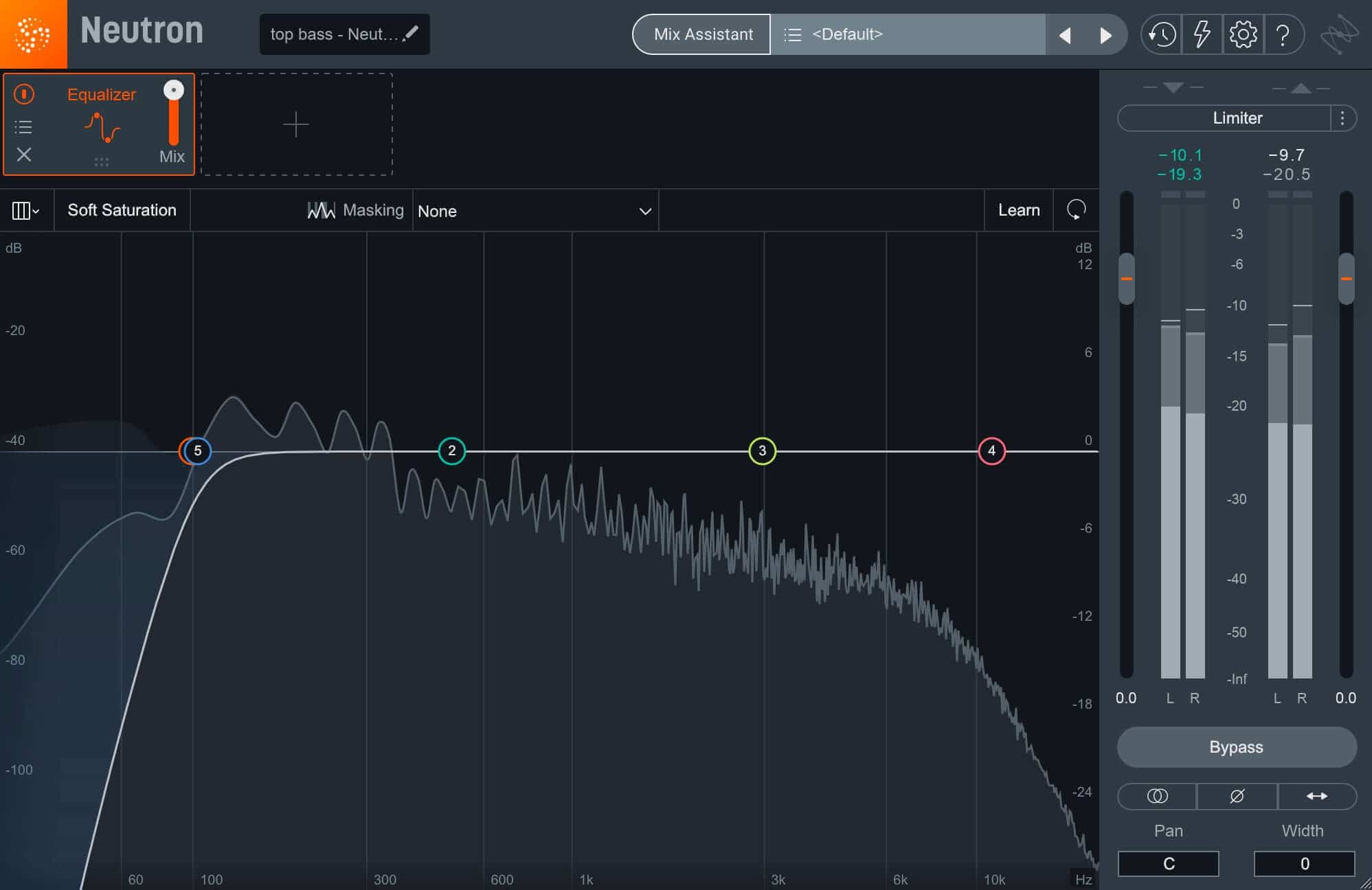This screenshot has height=890, width=1372.
Task: Swap channels with double arrow button
Action: tap(1317, 796)
